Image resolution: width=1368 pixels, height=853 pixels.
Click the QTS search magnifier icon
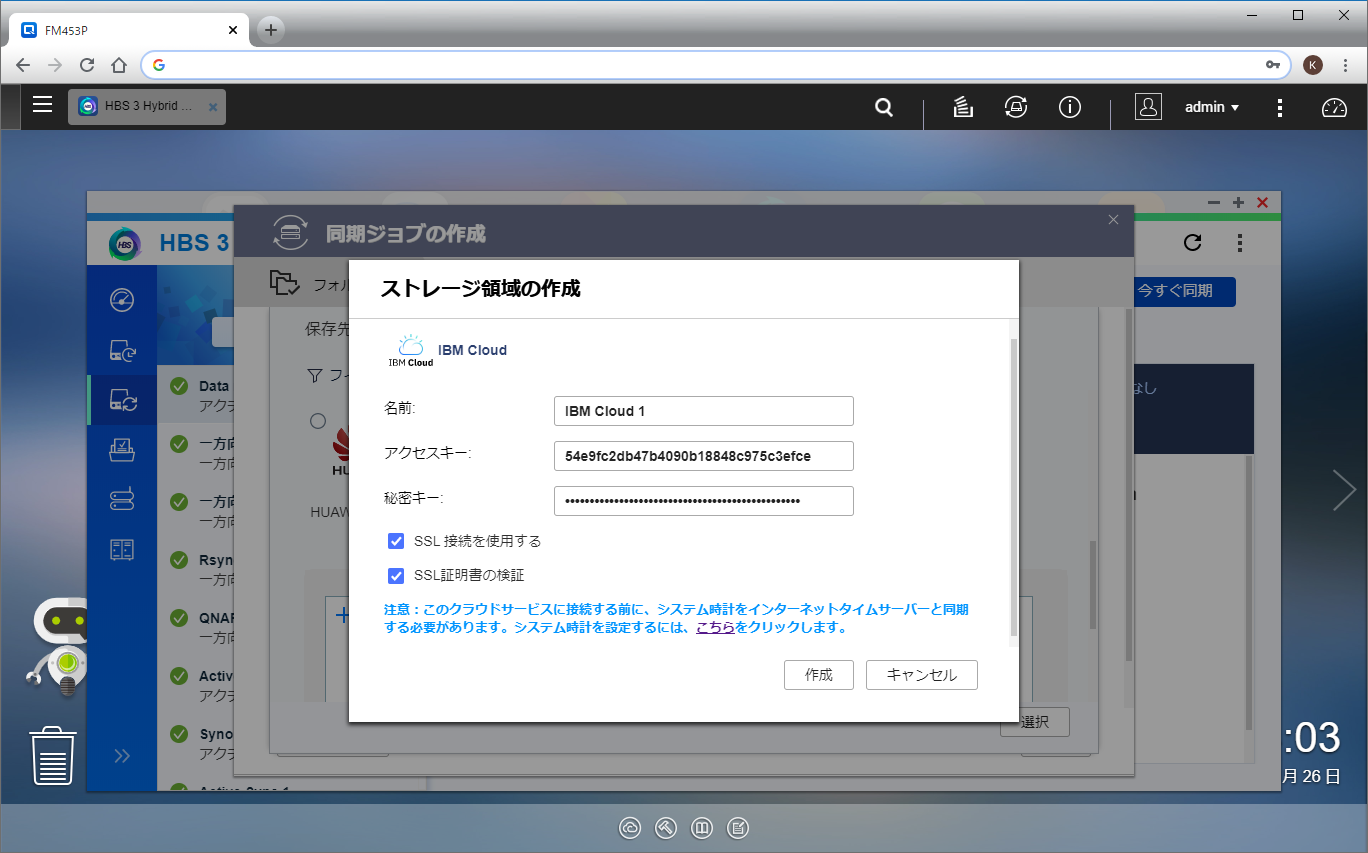pyautogui.click(x=884, y=107)
